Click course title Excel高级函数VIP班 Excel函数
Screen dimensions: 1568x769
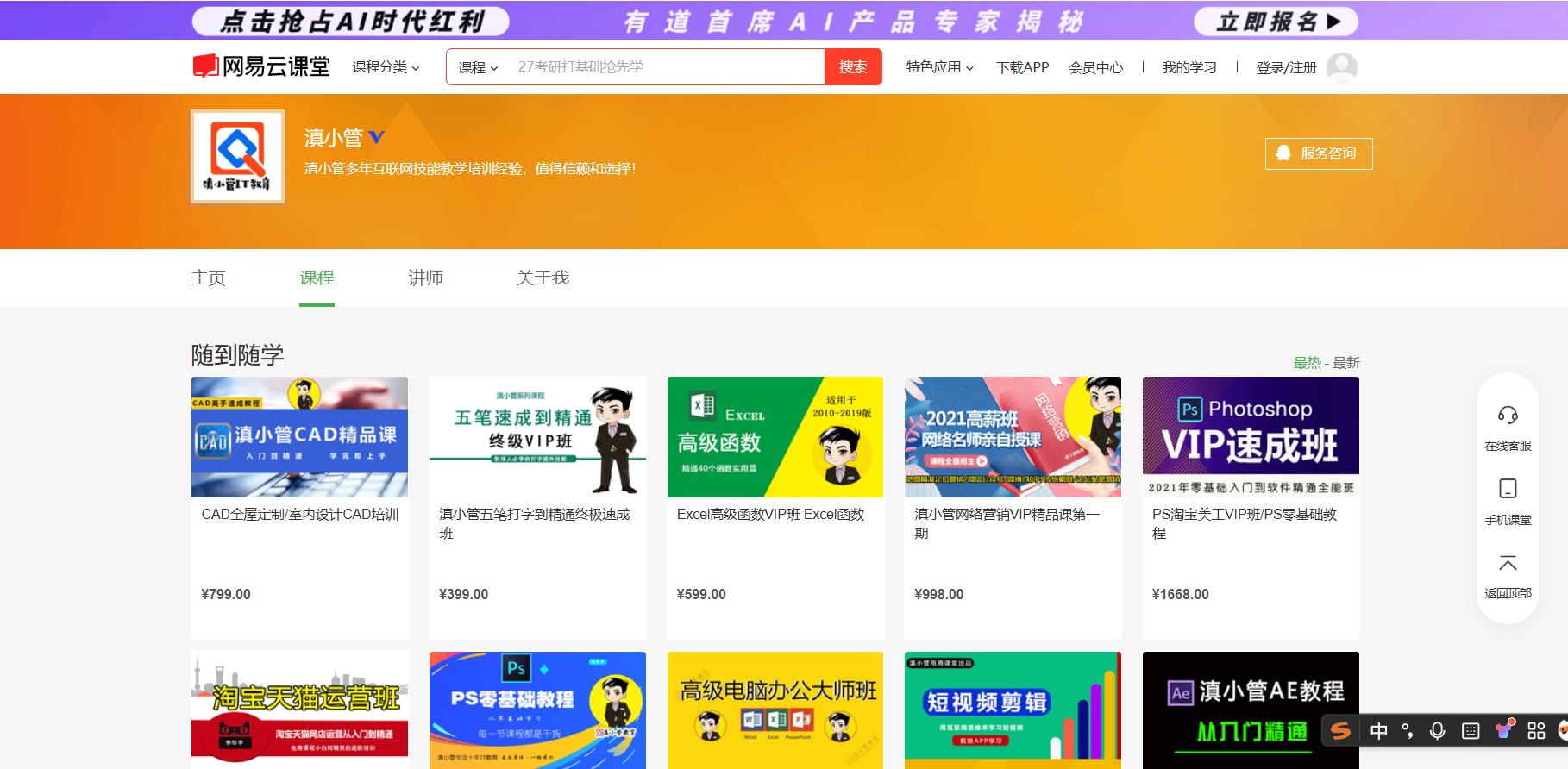770,515
